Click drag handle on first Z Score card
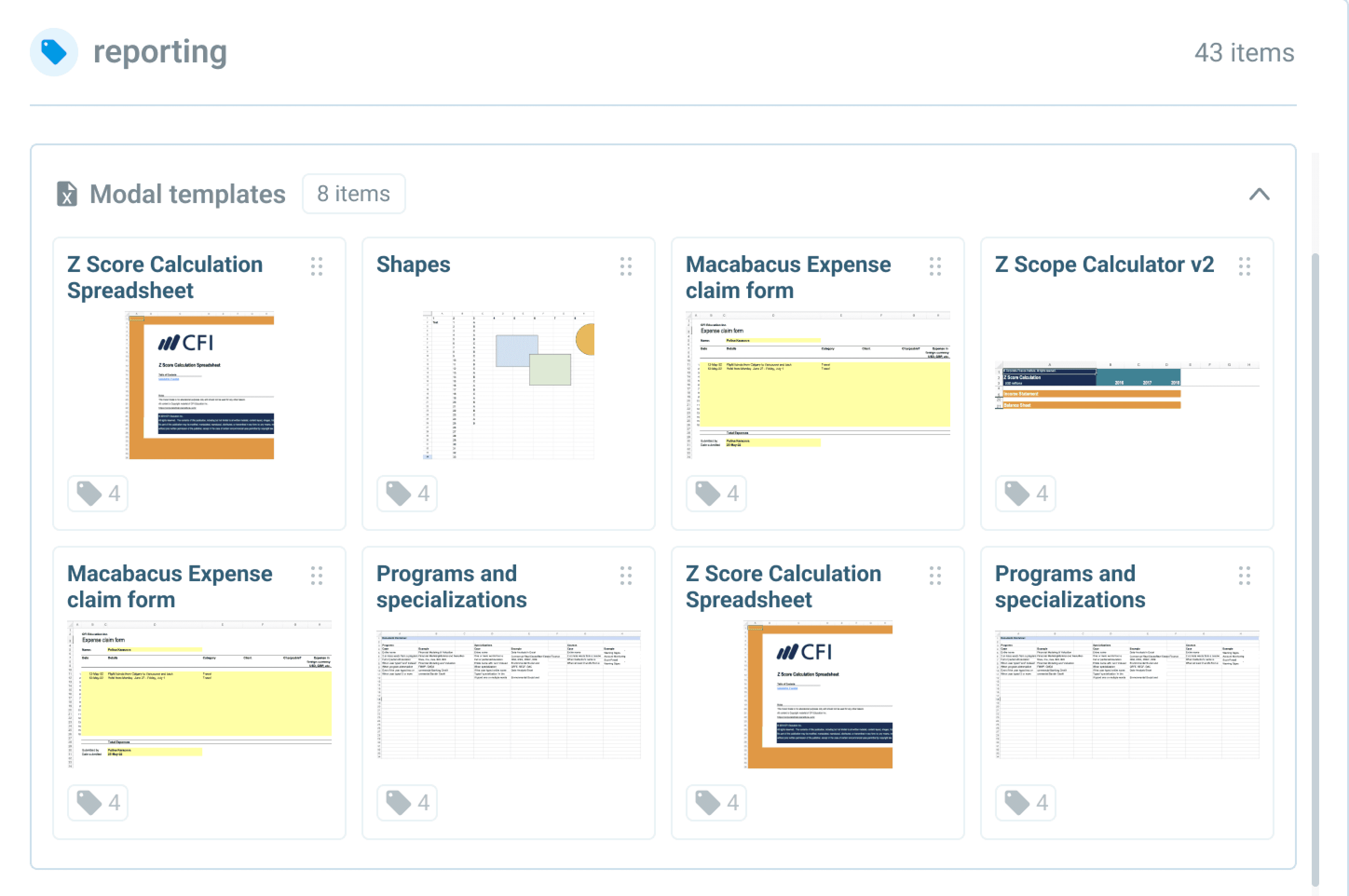1349x896 pixels. coord(316,266)
